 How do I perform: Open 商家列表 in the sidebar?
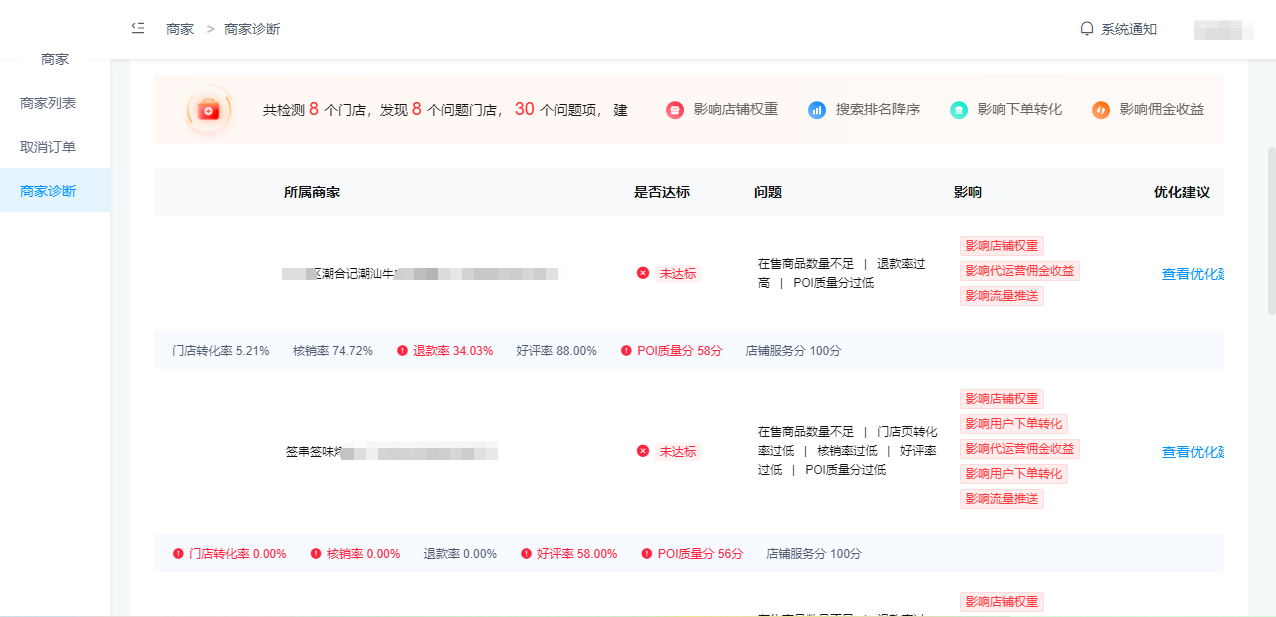[48, 103]
